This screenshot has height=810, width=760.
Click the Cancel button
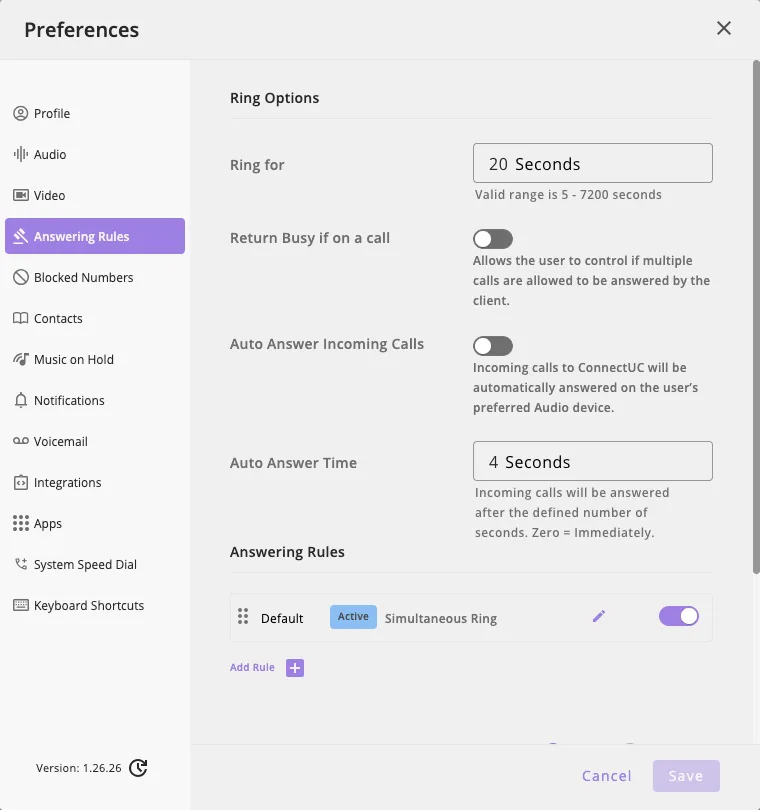(607, 776)
